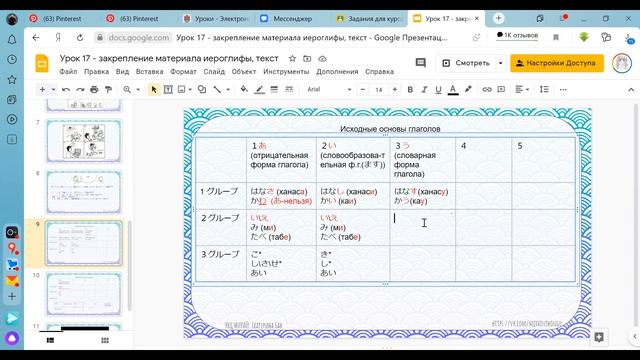Open the Файл menu
The image size is (640, 360).
point(68,71)
